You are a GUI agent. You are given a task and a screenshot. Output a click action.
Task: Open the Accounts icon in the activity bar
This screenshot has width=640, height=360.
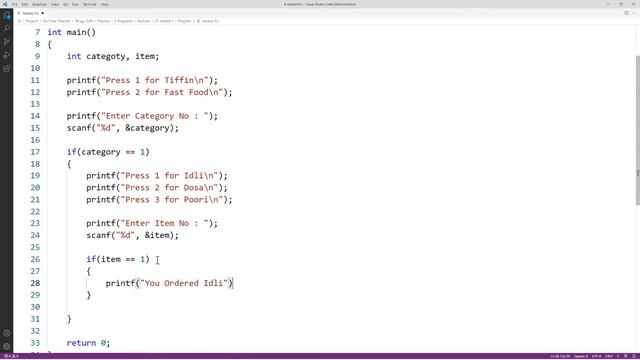[x=7, y=333]
